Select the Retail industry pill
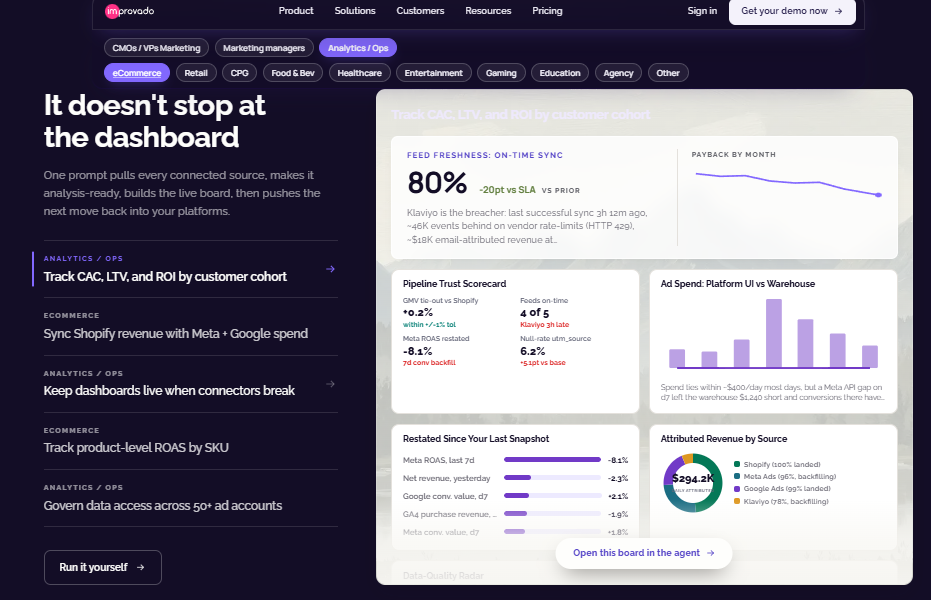This screenshot has width=931, height=600. (x=196, y=73)
